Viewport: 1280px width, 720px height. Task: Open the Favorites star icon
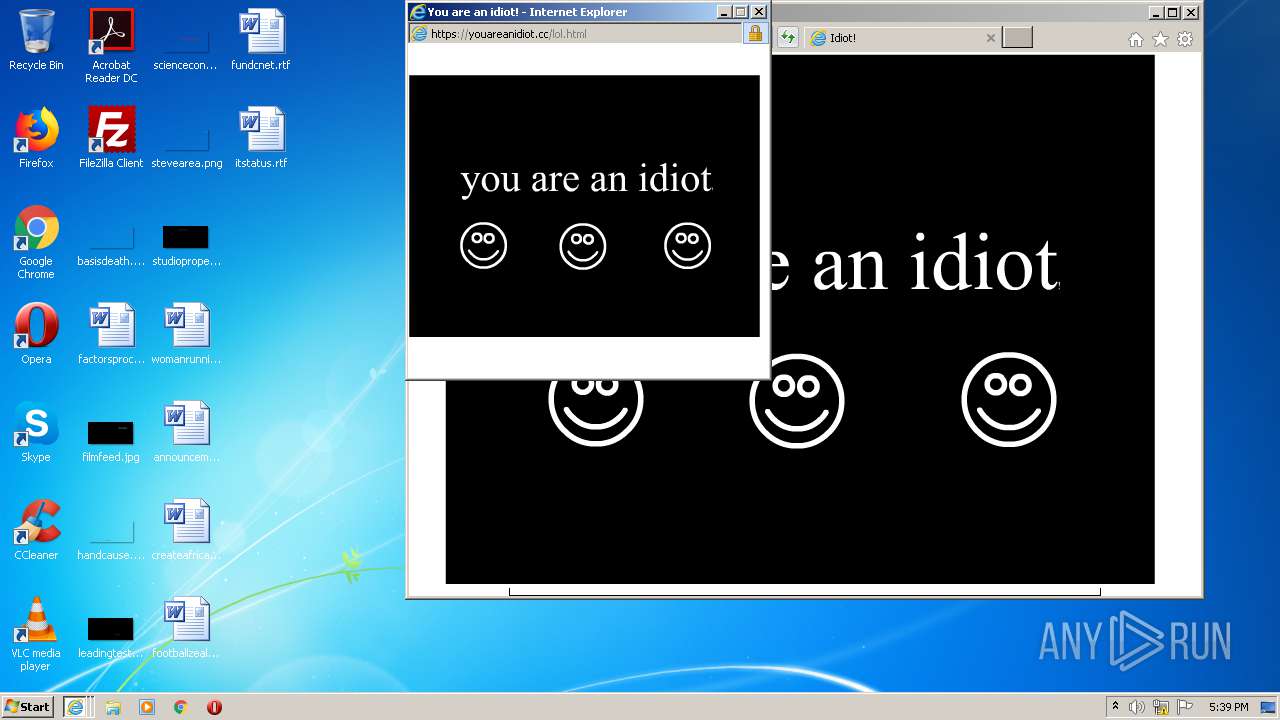click(x=1160, y=39)
